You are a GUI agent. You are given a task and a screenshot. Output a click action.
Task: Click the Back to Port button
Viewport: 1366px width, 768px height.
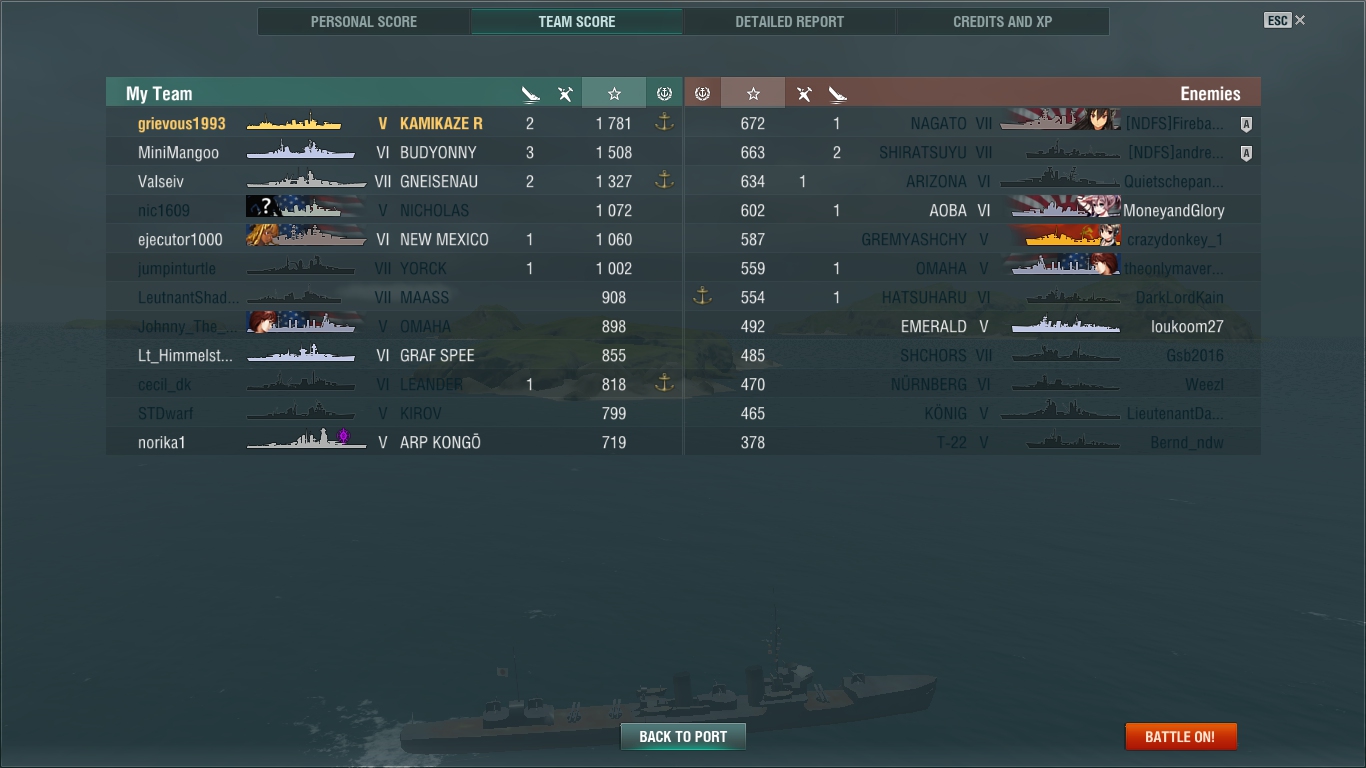(x=683, y=737)
